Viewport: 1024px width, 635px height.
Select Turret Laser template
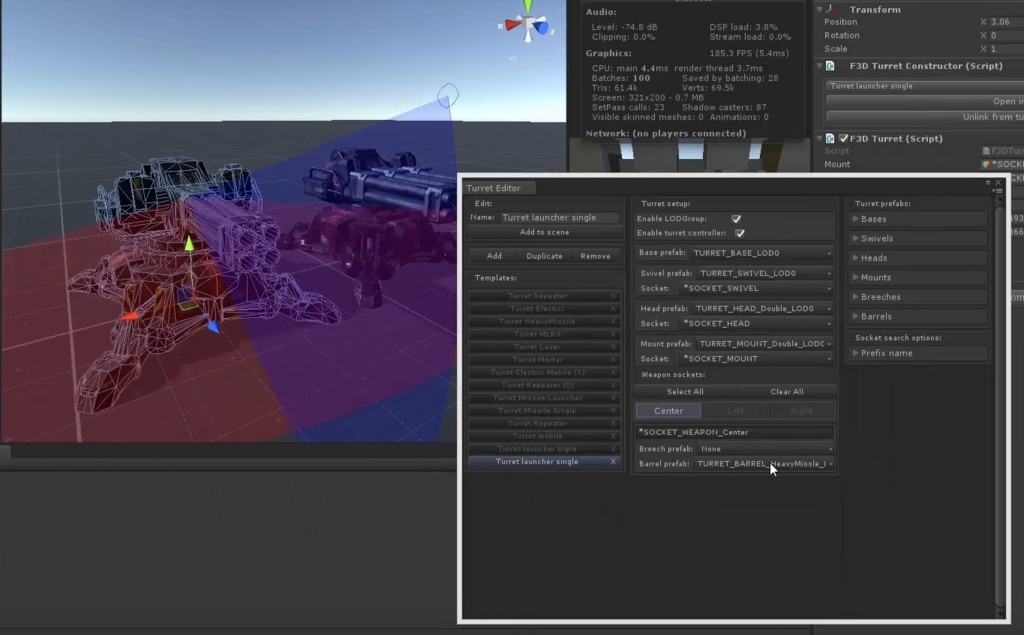click(537, 347)
